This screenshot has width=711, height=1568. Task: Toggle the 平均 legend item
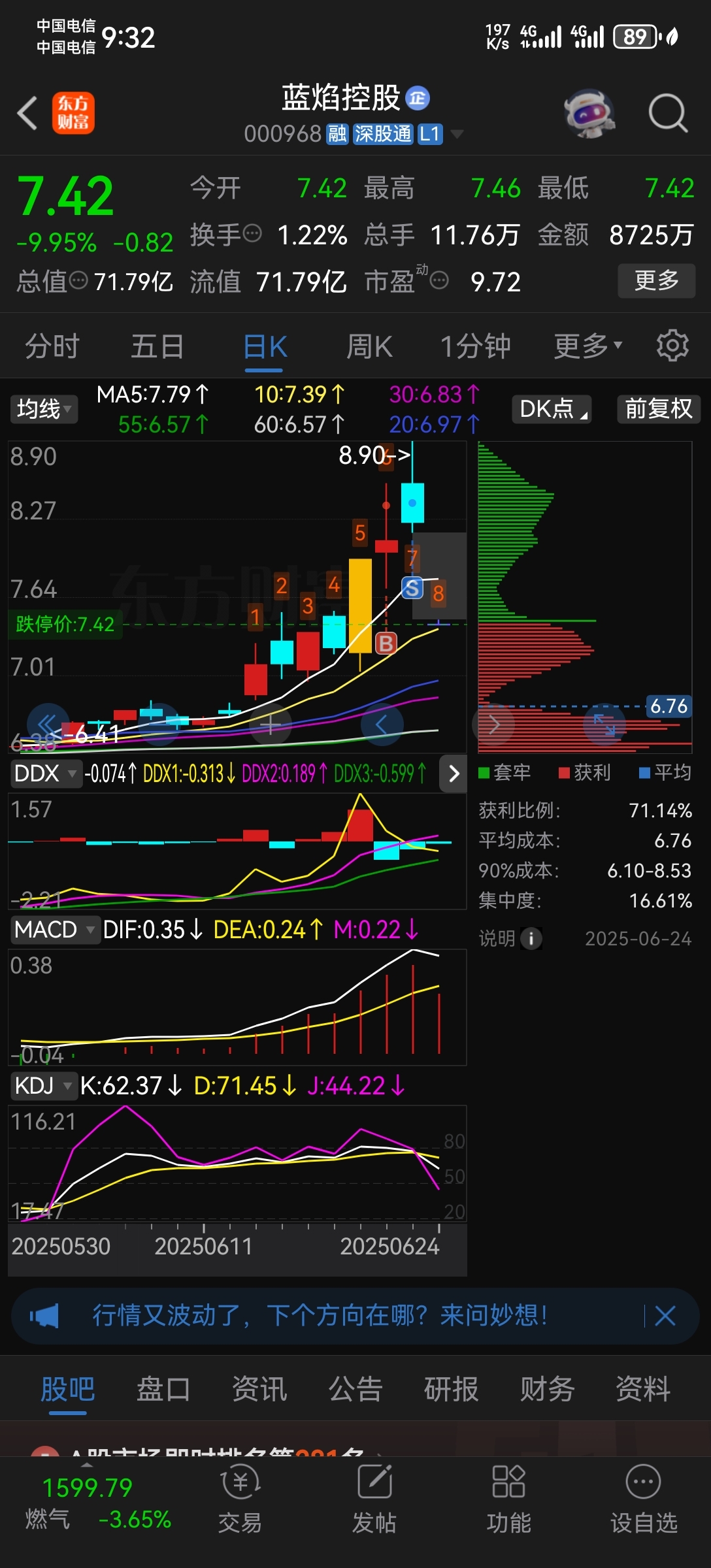[x=665, y=772]
